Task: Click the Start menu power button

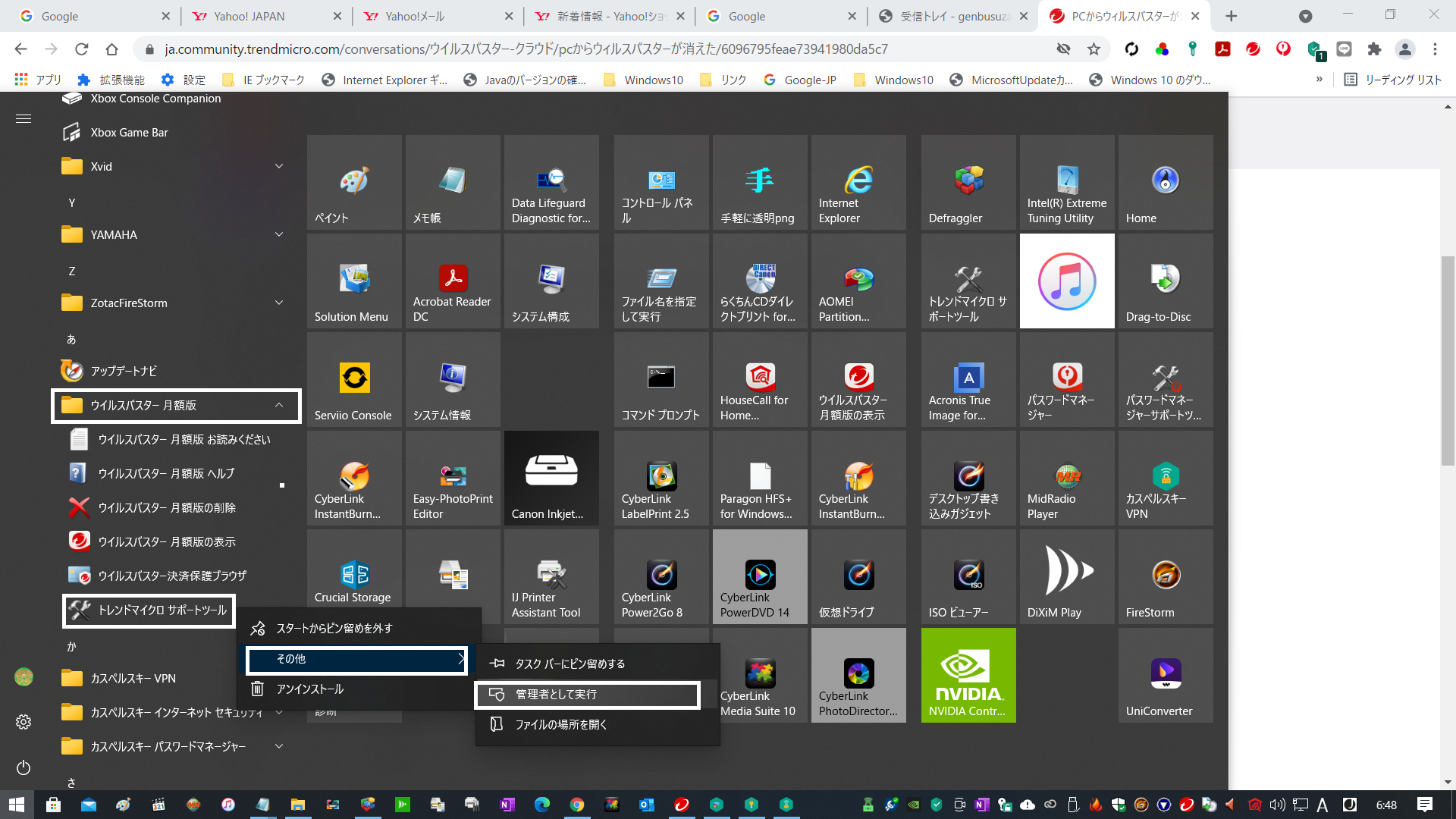Action: tap(24, 767)
